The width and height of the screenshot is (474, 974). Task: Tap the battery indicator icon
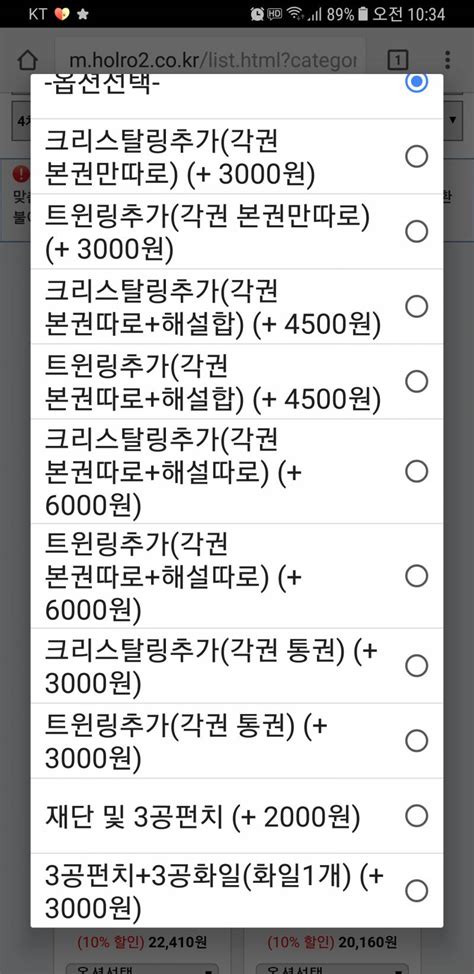[363, 14]
